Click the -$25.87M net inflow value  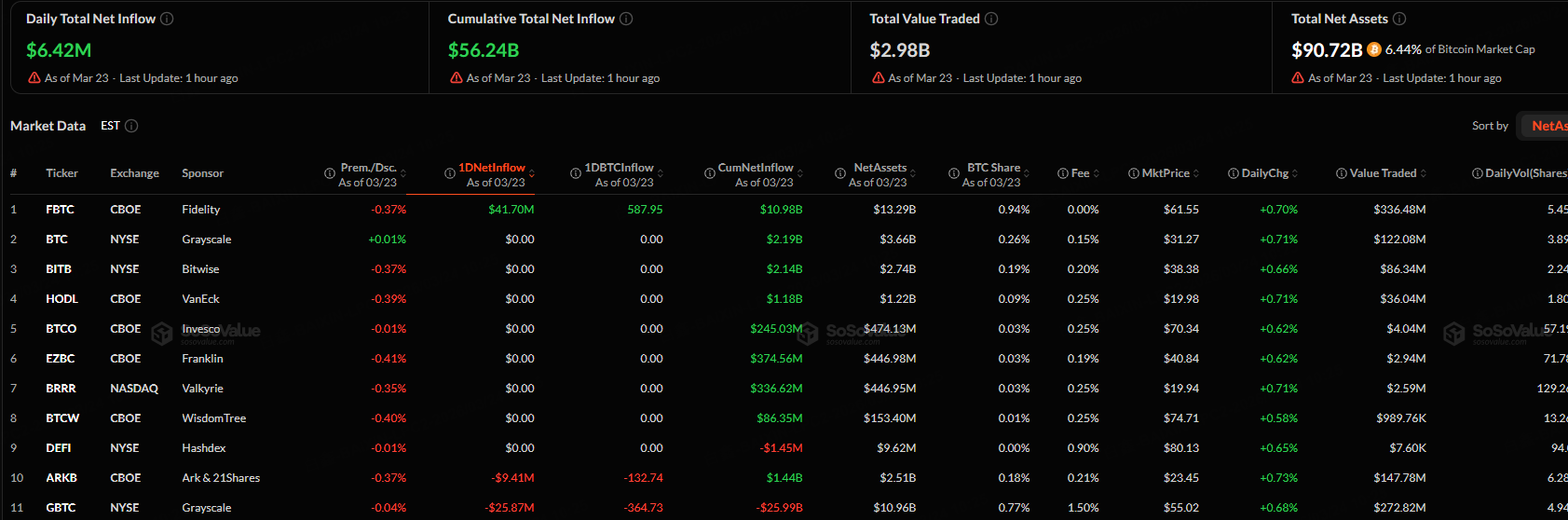pos(510,508)
